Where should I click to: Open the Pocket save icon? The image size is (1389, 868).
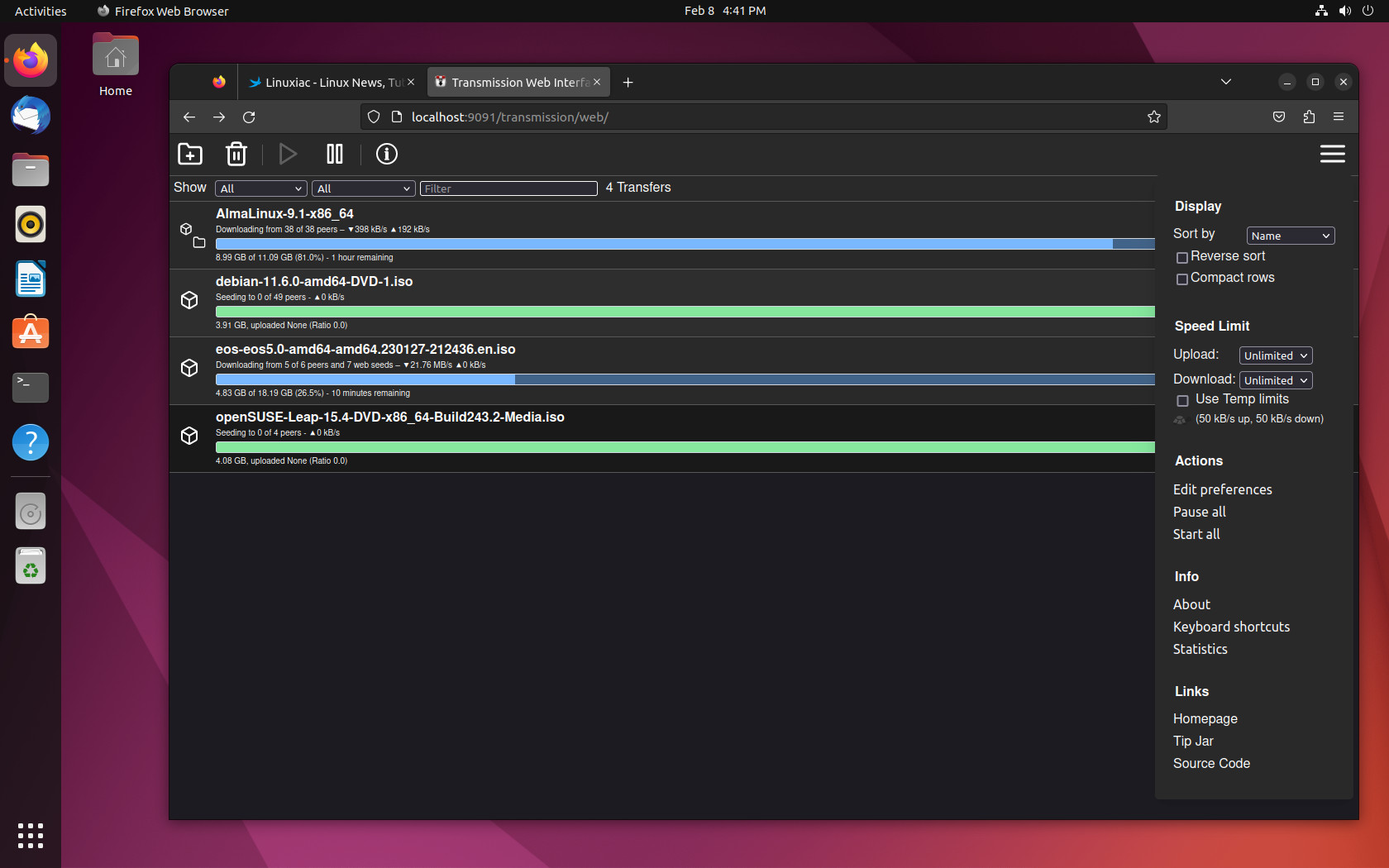[x=1279, y=117]
